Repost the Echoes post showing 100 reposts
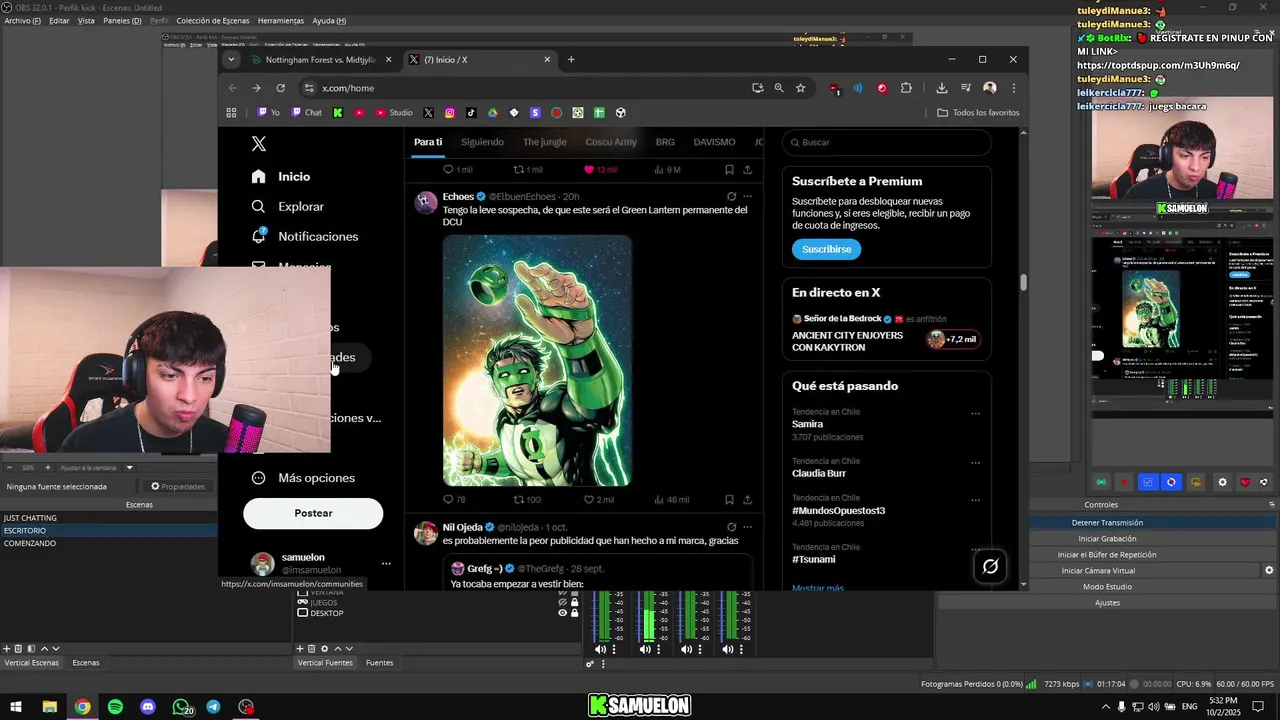 pyautogui.click(x=527, y=499)
